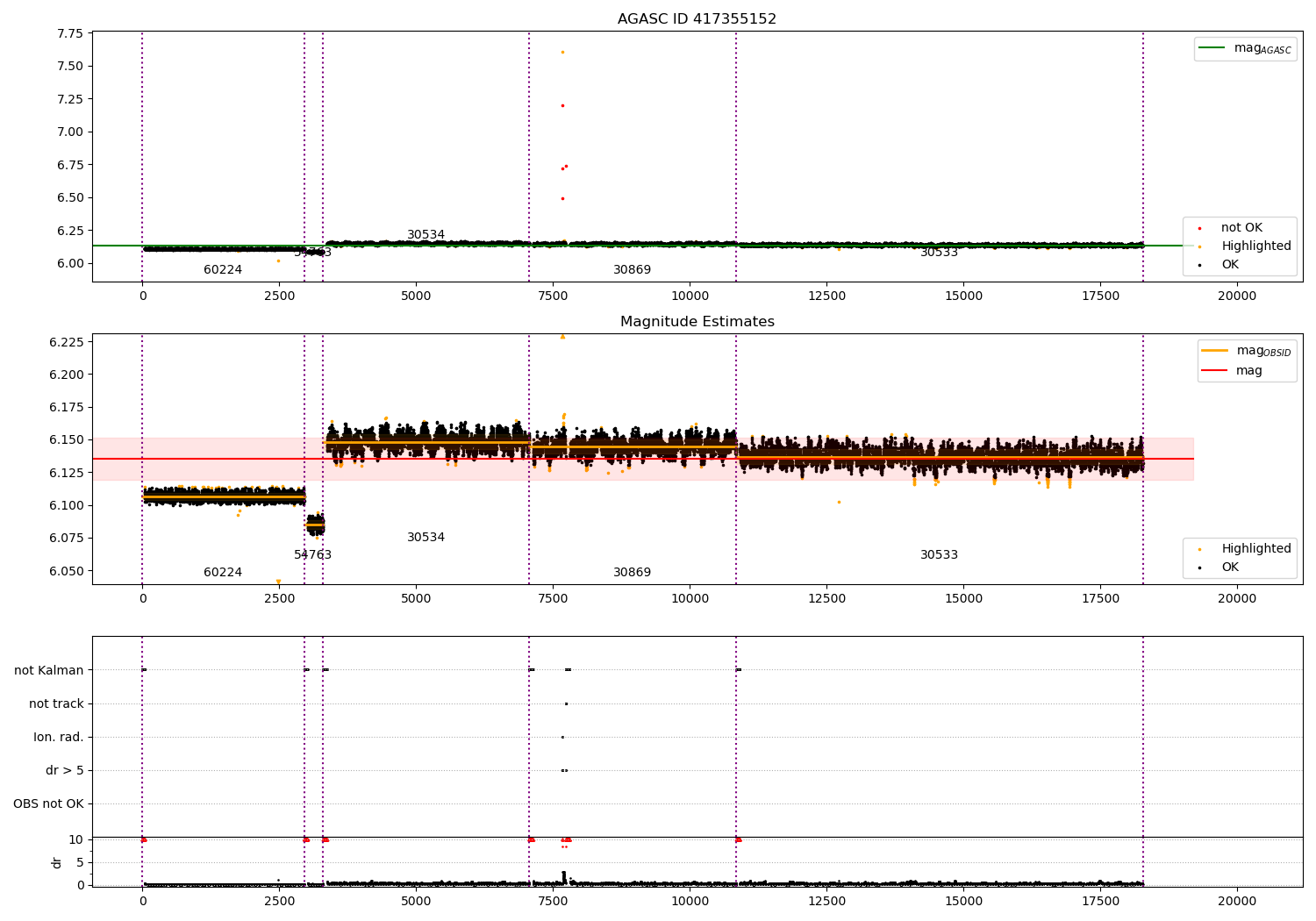
Task: Click the 6.200 y-axis tick label
Action: coord(66,375)
